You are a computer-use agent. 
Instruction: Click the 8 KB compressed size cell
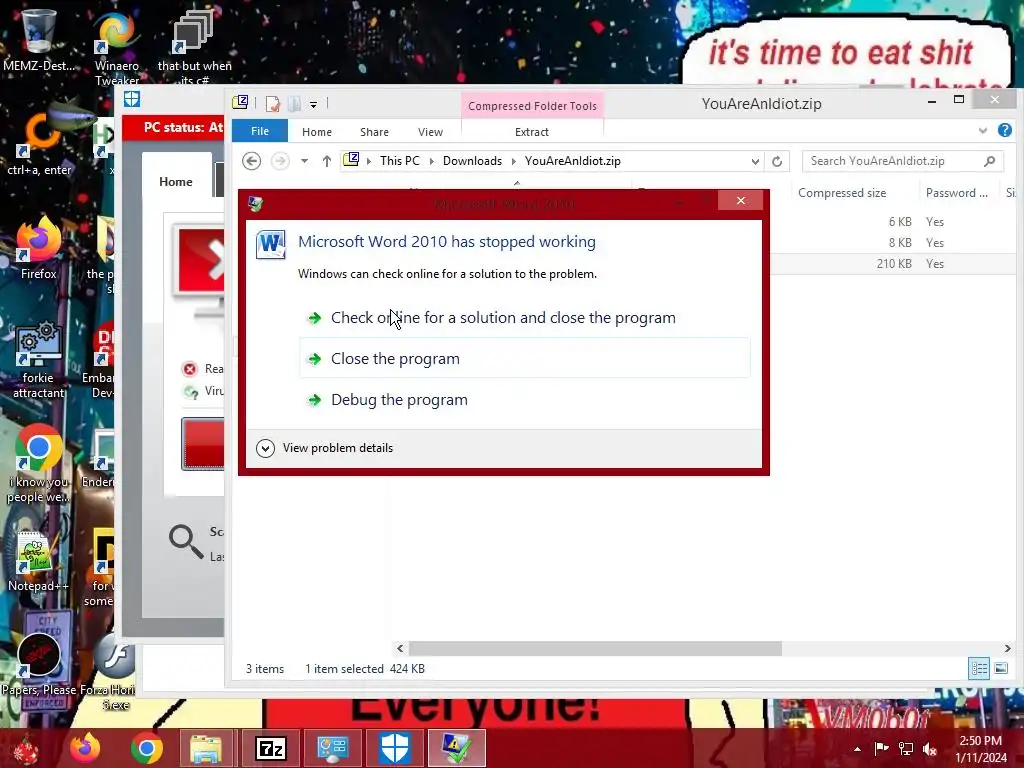(x=899, y=243)
